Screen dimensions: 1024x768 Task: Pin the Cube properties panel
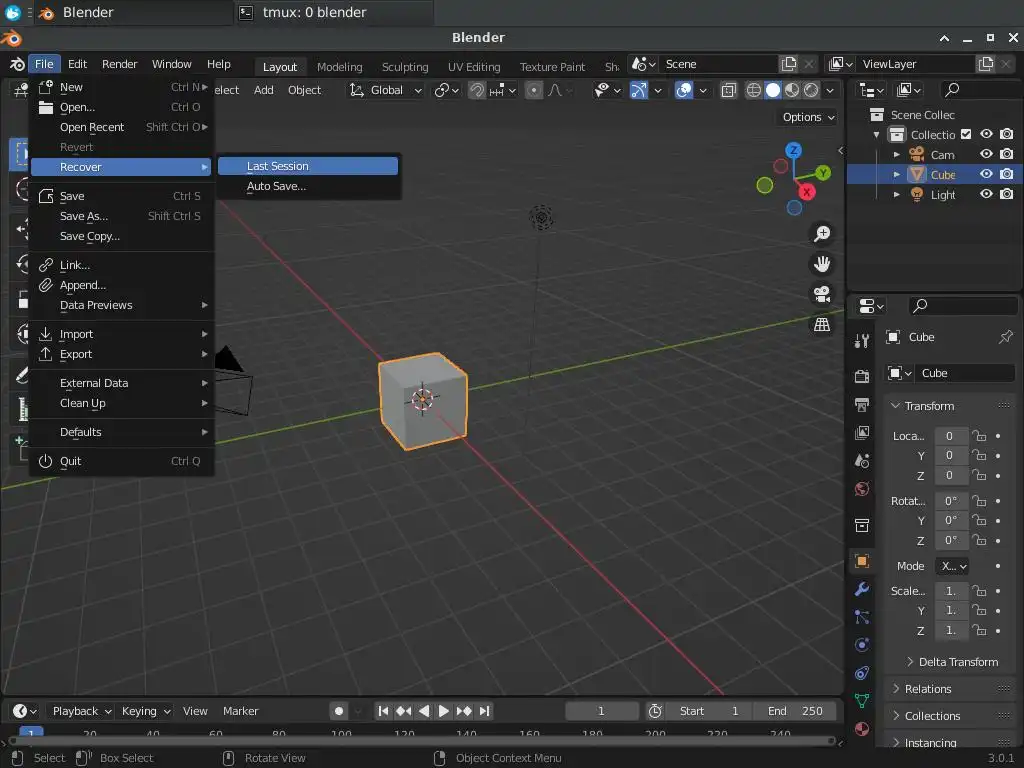pyautogui.click(x=1005, y=337)
